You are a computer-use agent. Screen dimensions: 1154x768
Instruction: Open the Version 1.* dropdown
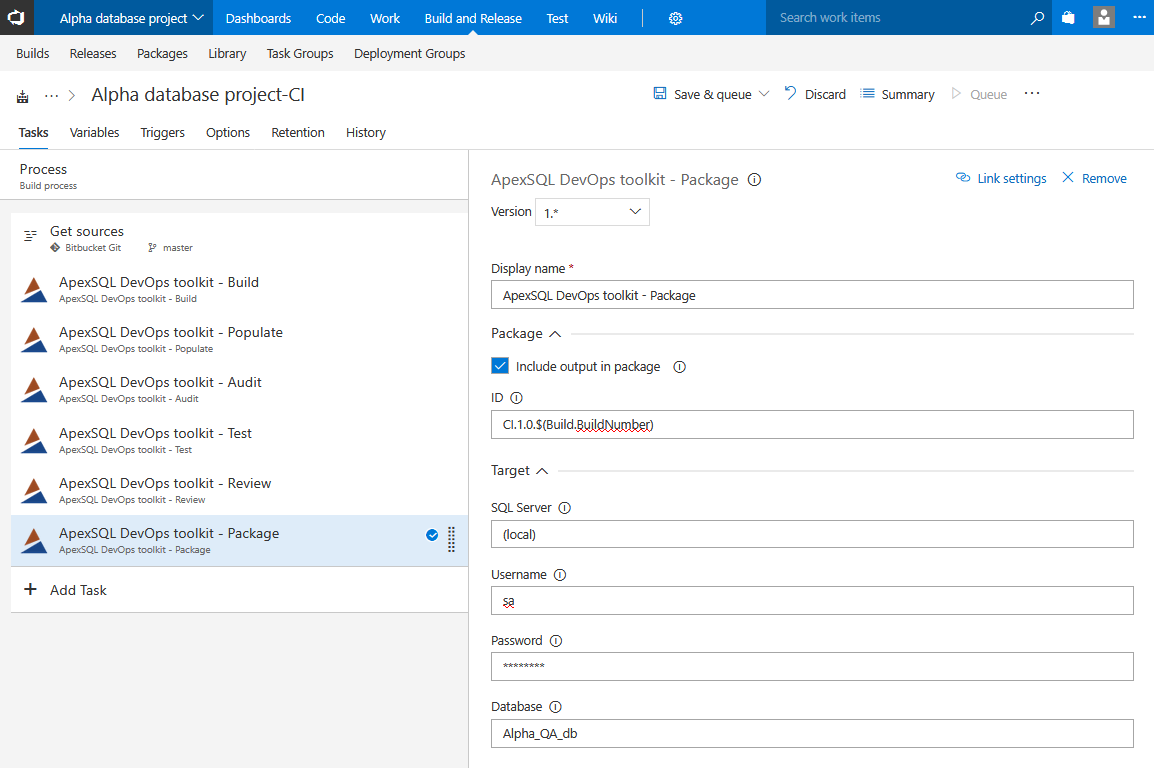point(592,212)
